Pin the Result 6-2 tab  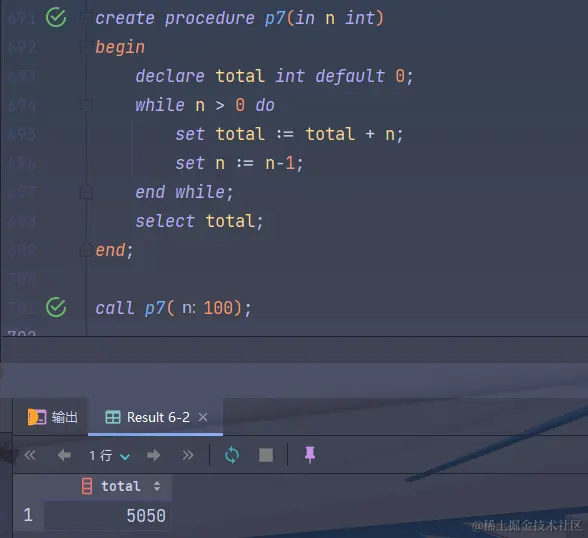pos(310,455)
